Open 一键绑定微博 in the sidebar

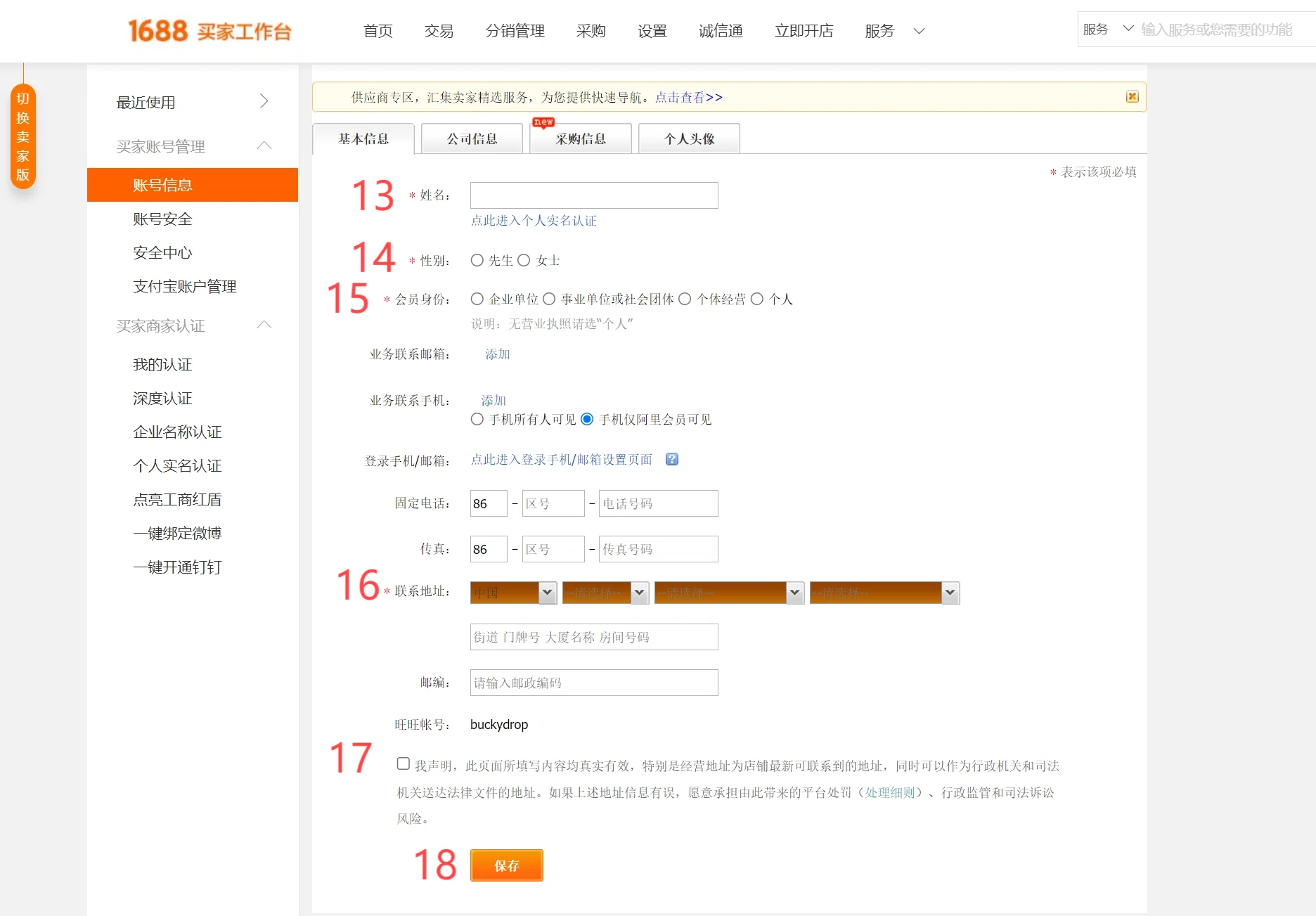coord(177,533)
